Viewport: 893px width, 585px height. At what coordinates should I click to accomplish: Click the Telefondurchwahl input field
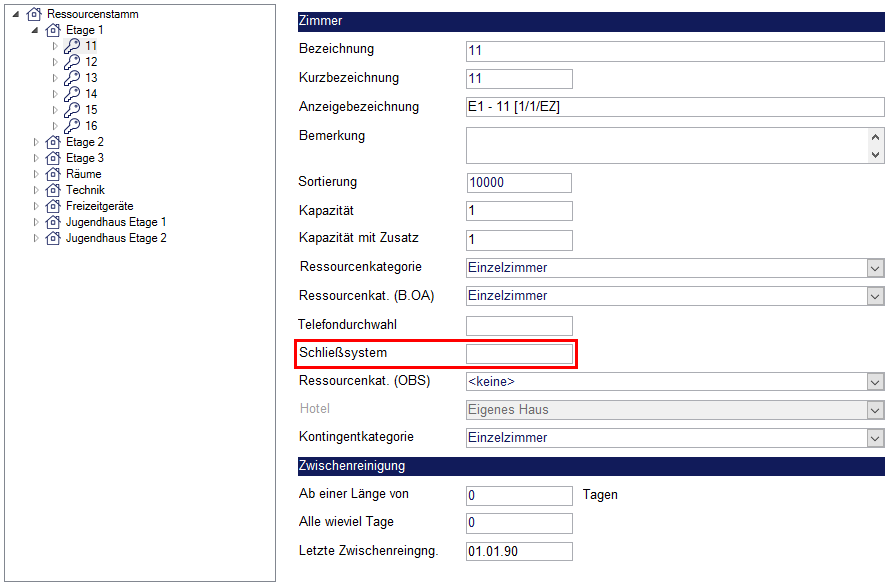pyautogui.click(x=519, y=326)
